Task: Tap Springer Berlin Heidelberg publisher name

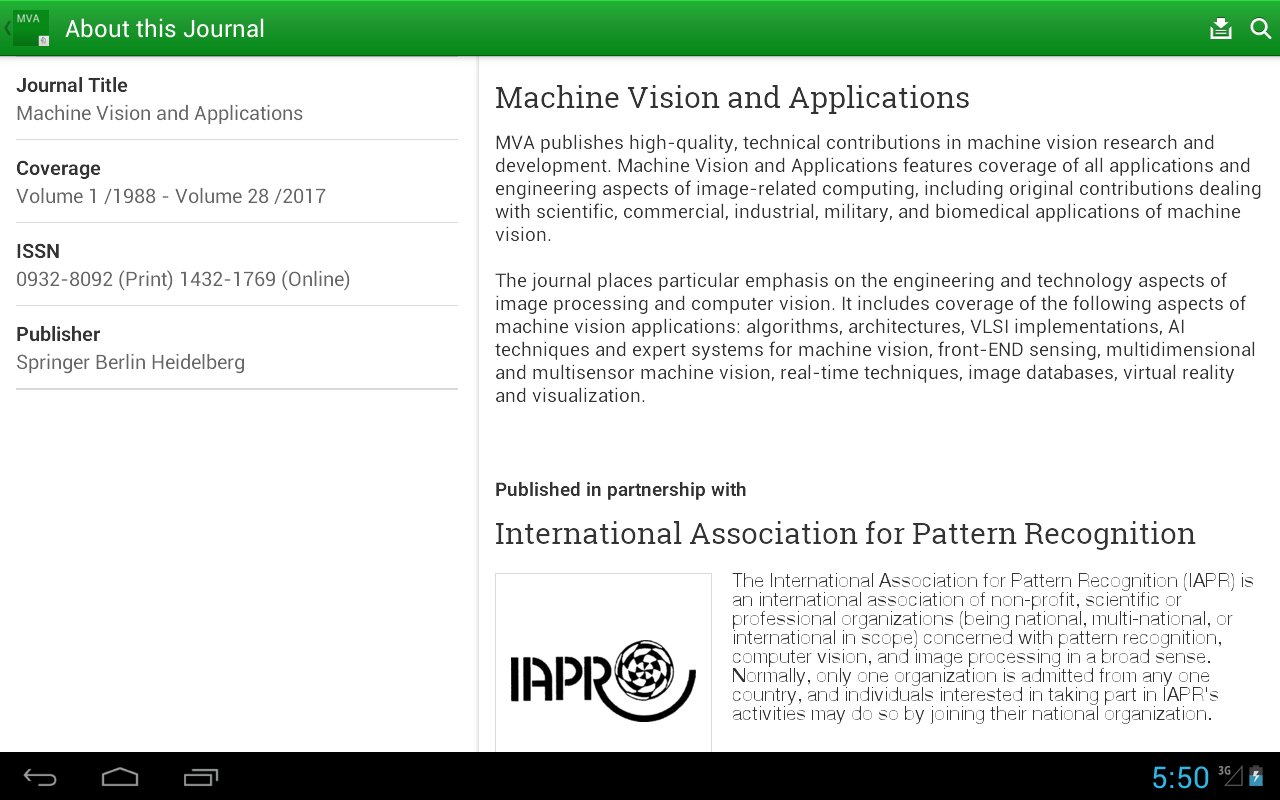Action: tap(130, 362)
